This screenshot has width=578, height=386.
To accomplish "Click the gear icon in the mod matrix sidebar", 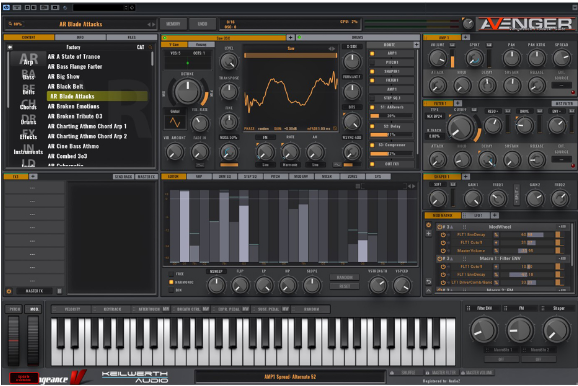I will [428, 225].
